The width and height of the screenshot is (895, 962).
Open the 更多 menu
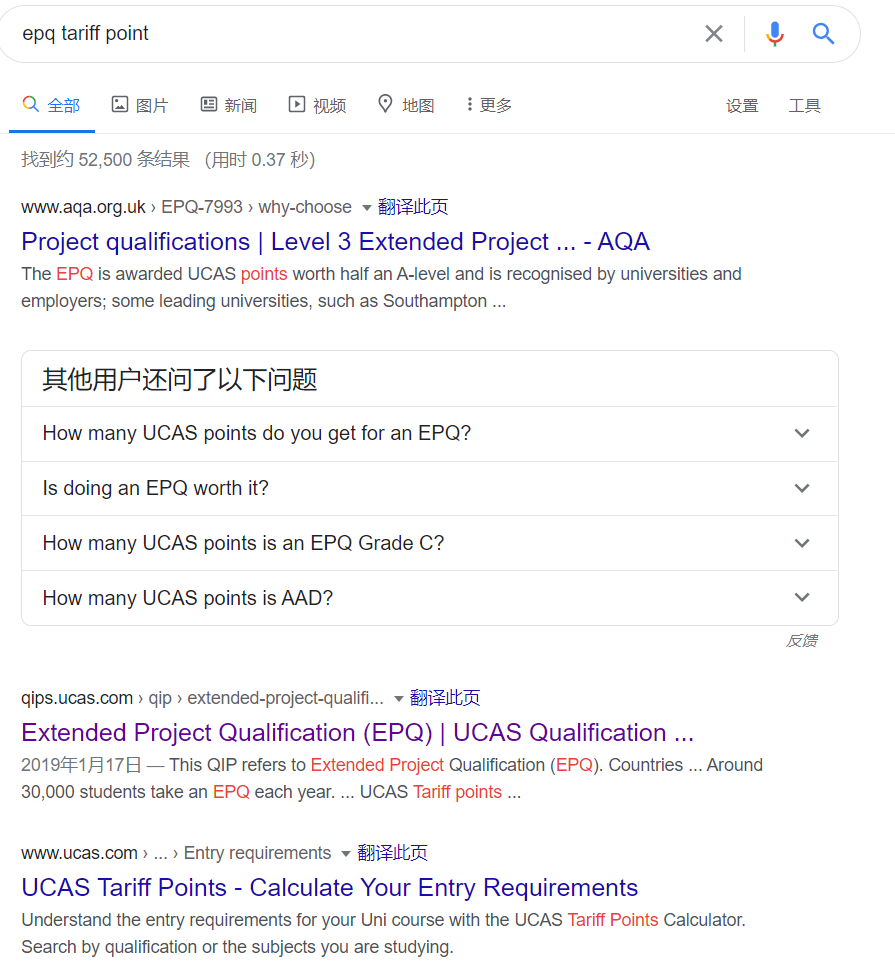[x=489, y=106]
